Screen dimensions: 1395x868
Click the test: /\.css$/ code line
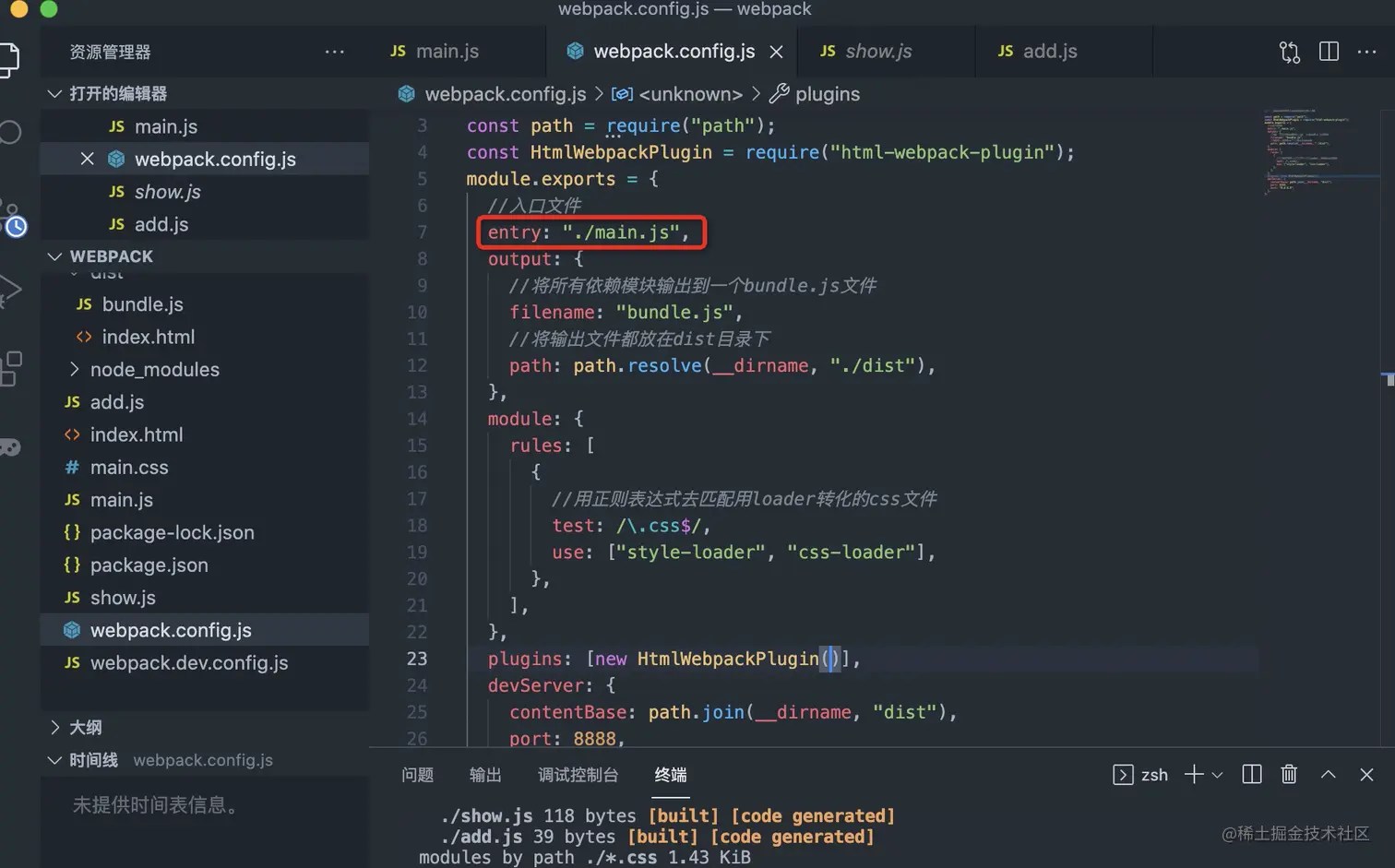click(x=631, y=526)
